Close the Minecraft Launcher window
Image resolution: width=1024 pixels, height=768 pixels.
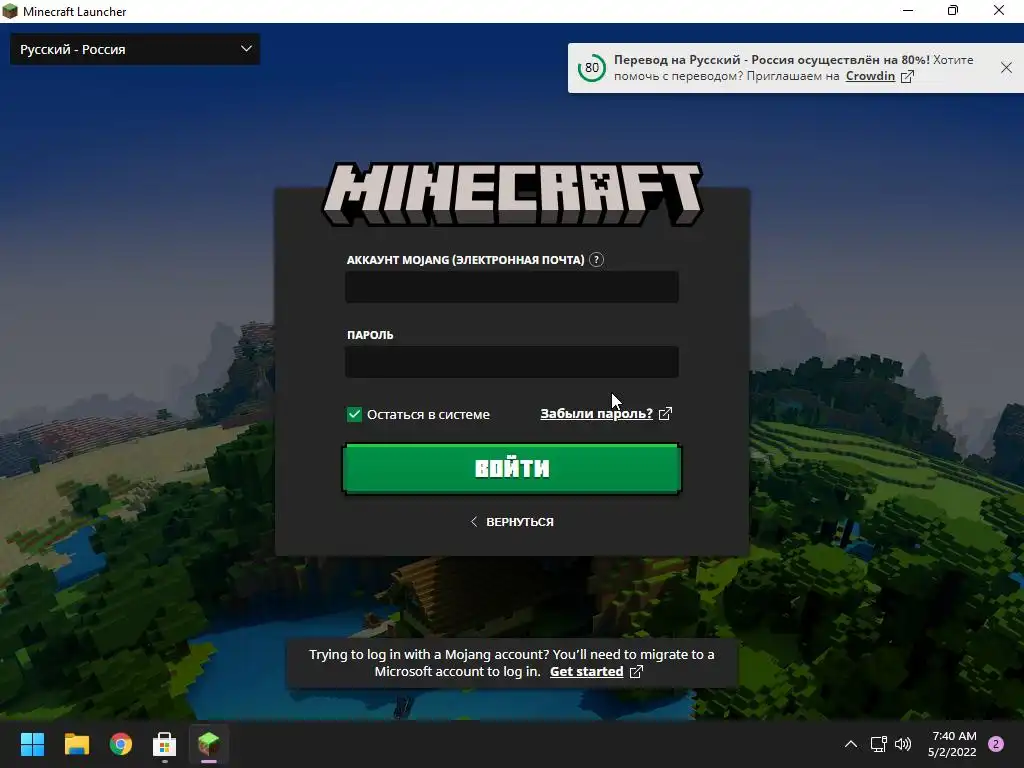pos(999,10)
